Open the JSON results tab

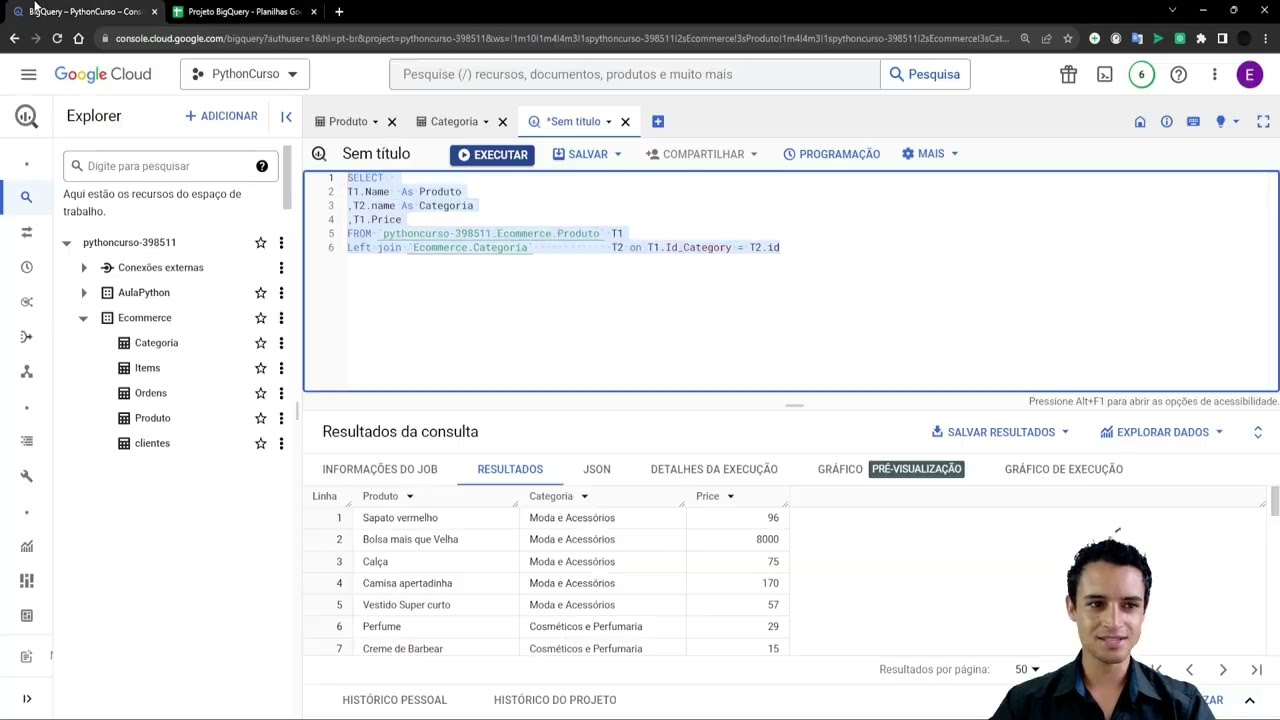(597, 469)
